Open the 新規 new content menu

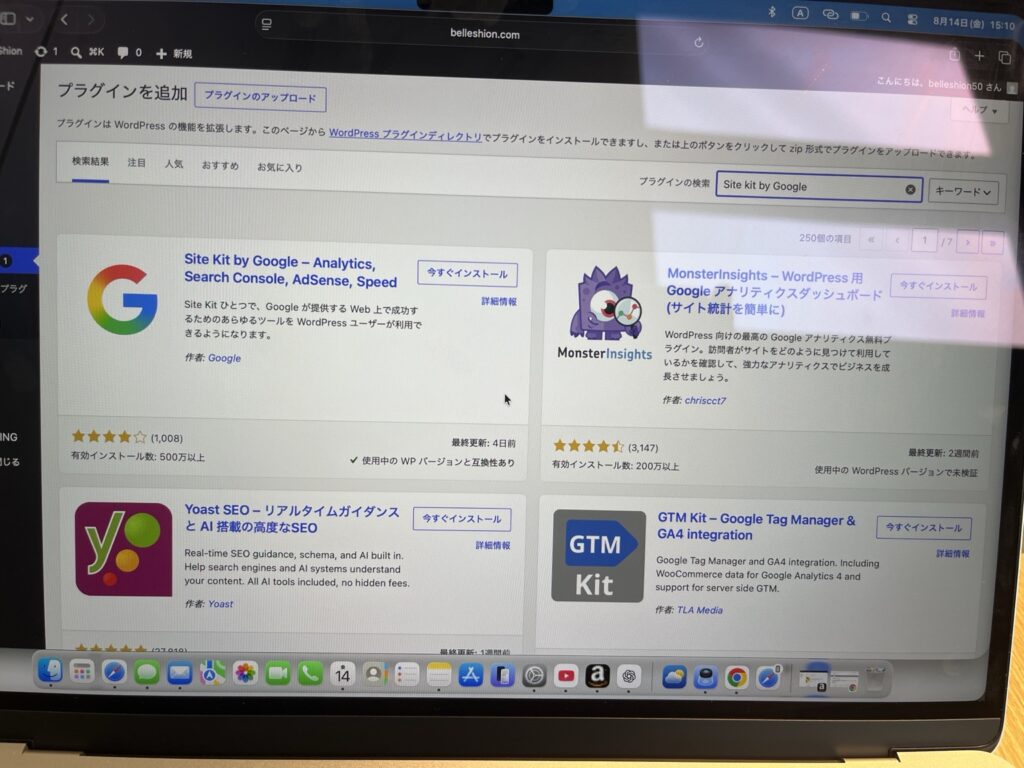point(174,54)
